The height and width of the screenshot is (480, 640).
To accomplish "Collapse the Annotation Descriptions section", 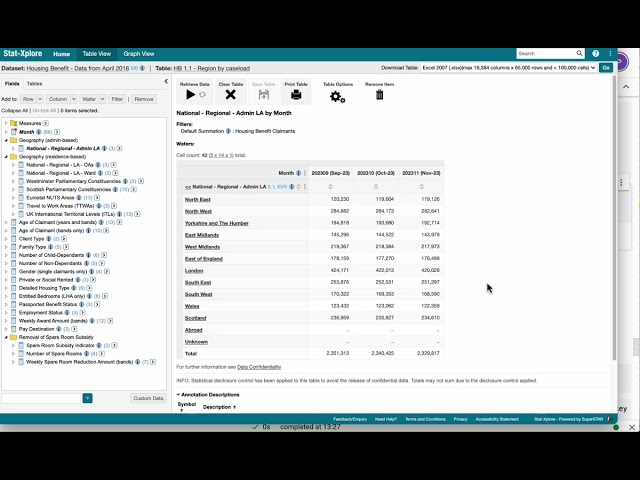I will (x=178, y=395).
